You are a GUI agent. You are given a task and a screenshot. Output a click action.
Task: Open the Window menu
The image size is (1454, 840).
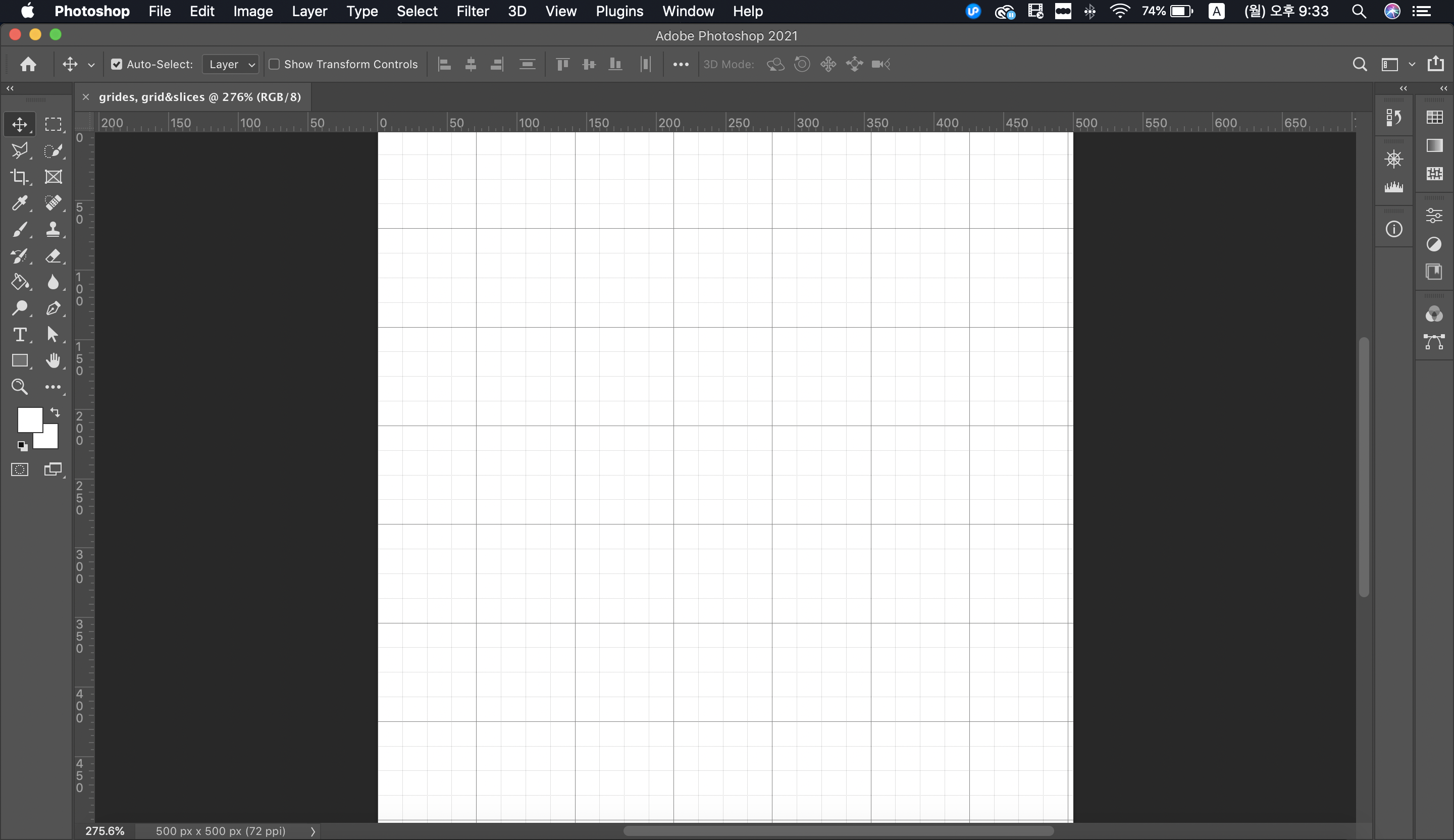[x=688, y=11]
